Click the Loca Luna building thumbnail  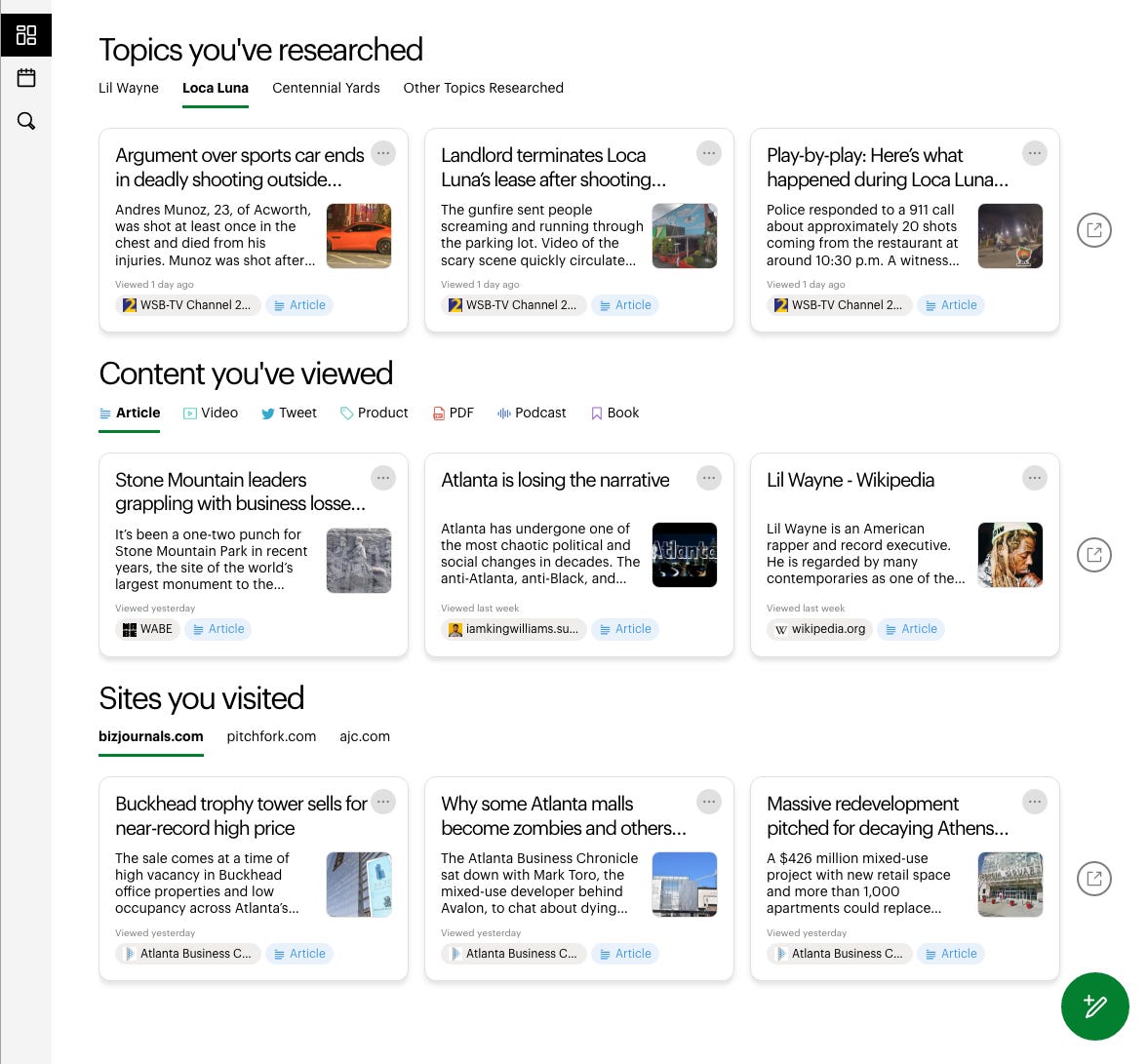685,236
